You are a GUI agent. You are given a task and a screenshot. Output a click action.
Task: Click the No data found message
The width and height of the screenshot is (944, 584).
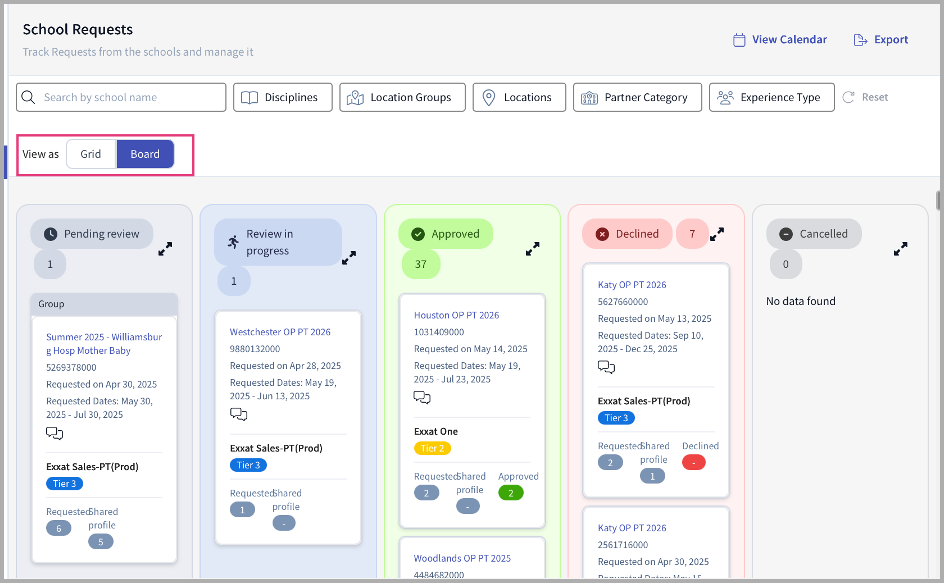[x=801, y=301]
